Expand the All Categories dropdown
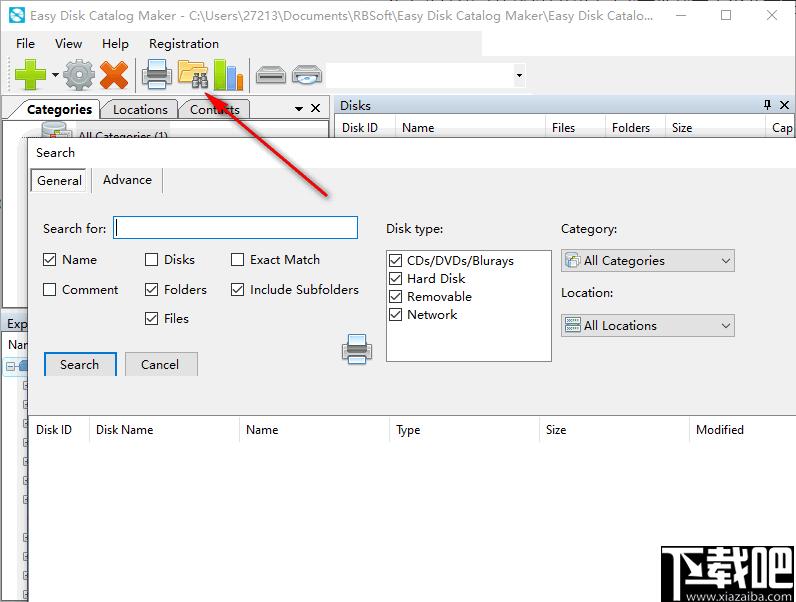This screenshot has height=602, width=796. pos(647,261)
